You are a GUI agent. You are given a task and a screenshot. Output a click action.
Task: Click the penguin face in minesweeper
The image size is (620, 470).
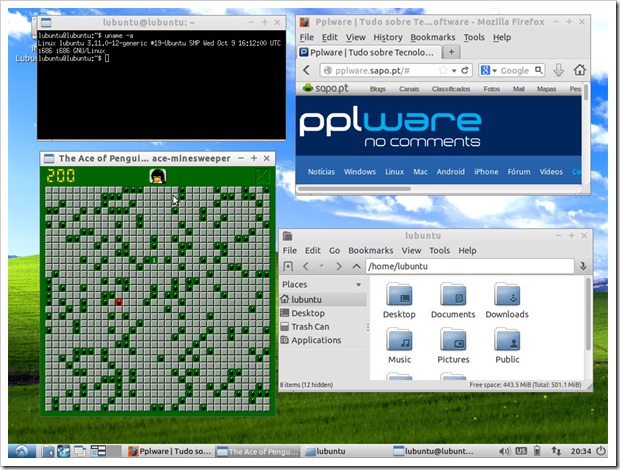pos(158,176)
